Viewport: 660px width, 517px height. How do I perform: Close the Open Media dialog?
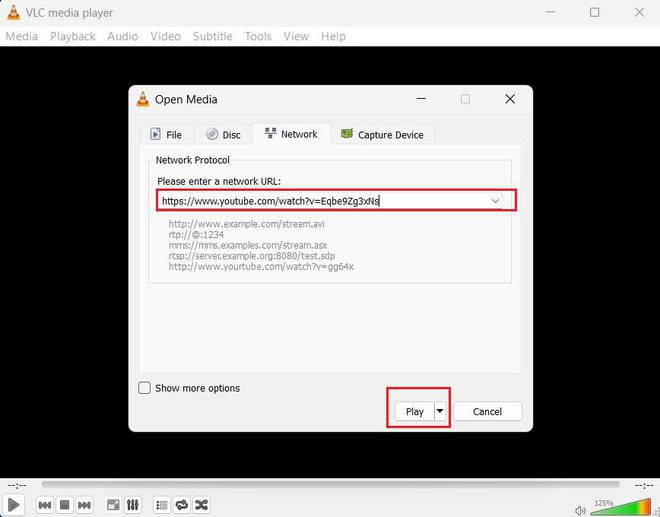click(510, 99)
